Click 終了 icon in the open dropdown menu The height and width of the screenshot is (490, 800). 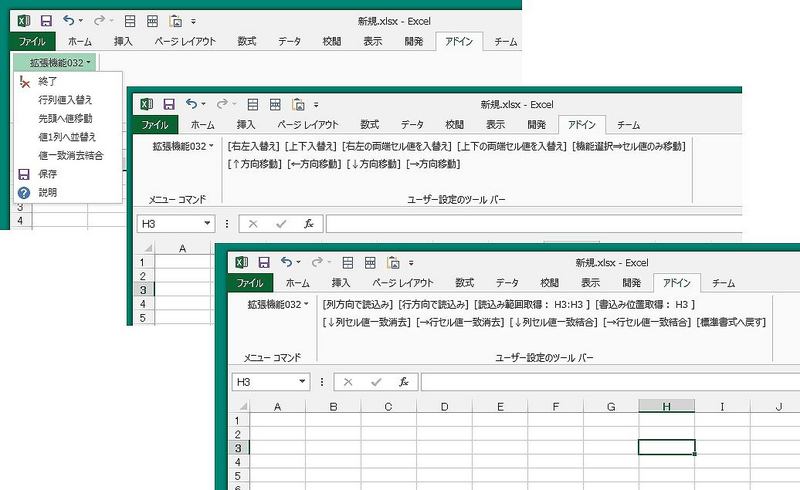pos(24,81)
